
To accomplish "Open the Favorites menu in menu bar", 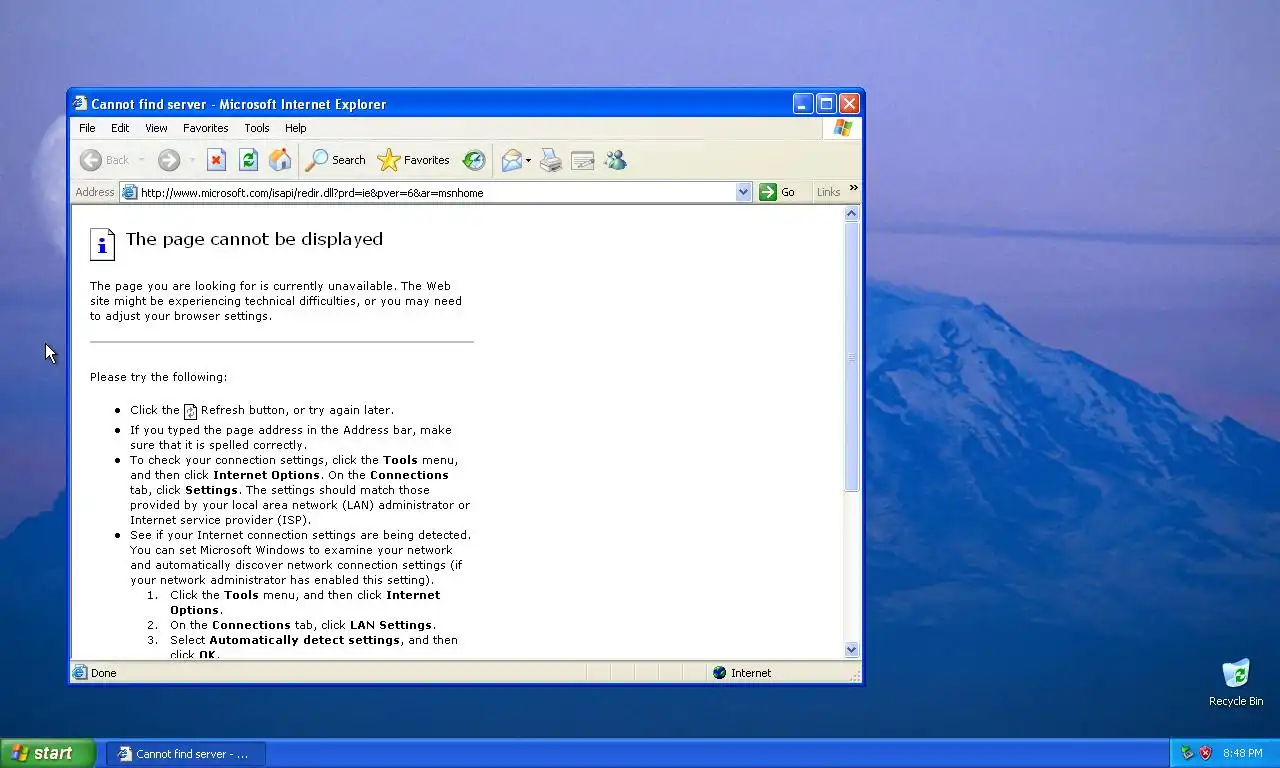I will [x=206, y=128].
